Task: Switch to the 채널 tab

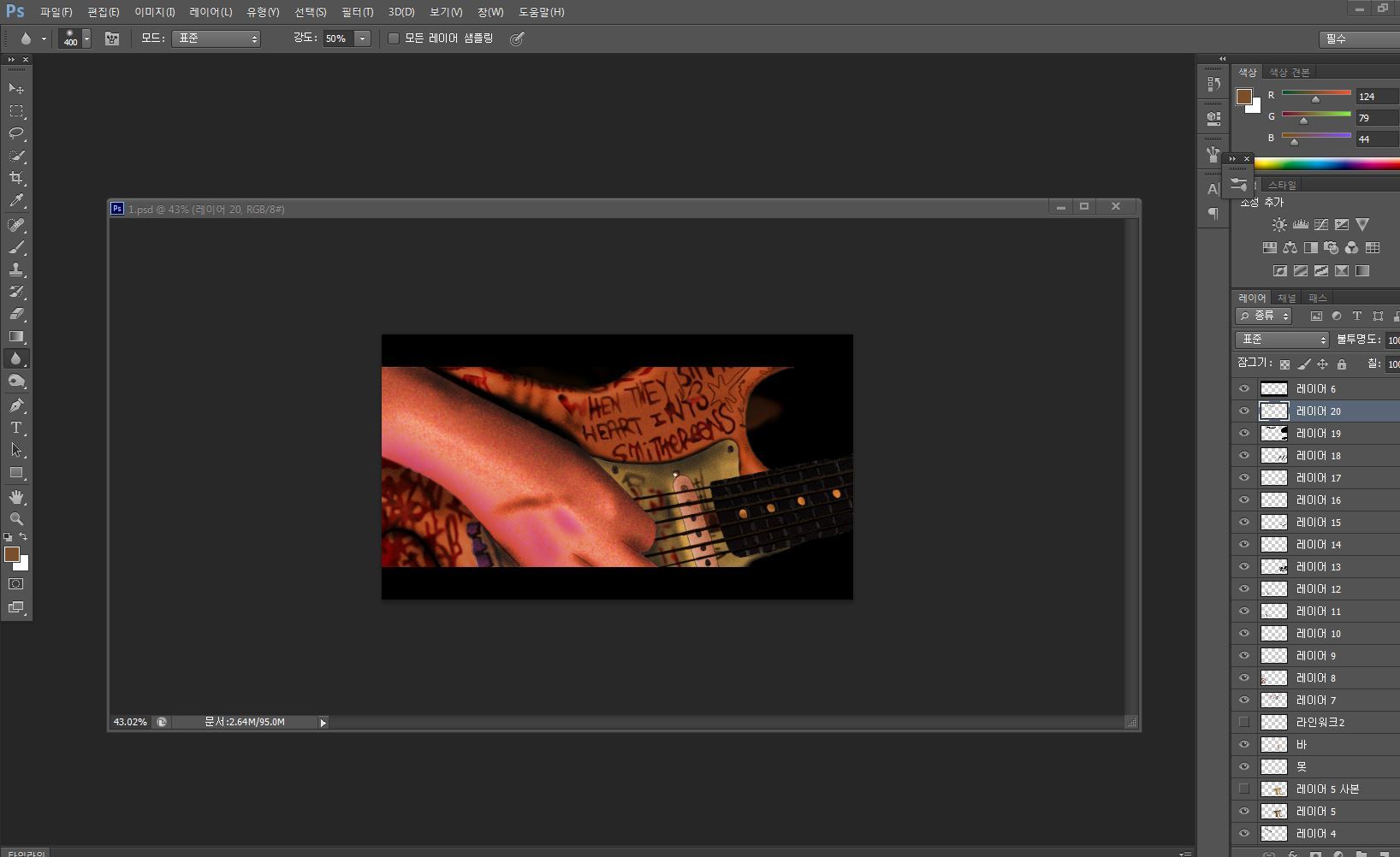Action: pos(1286,298)
